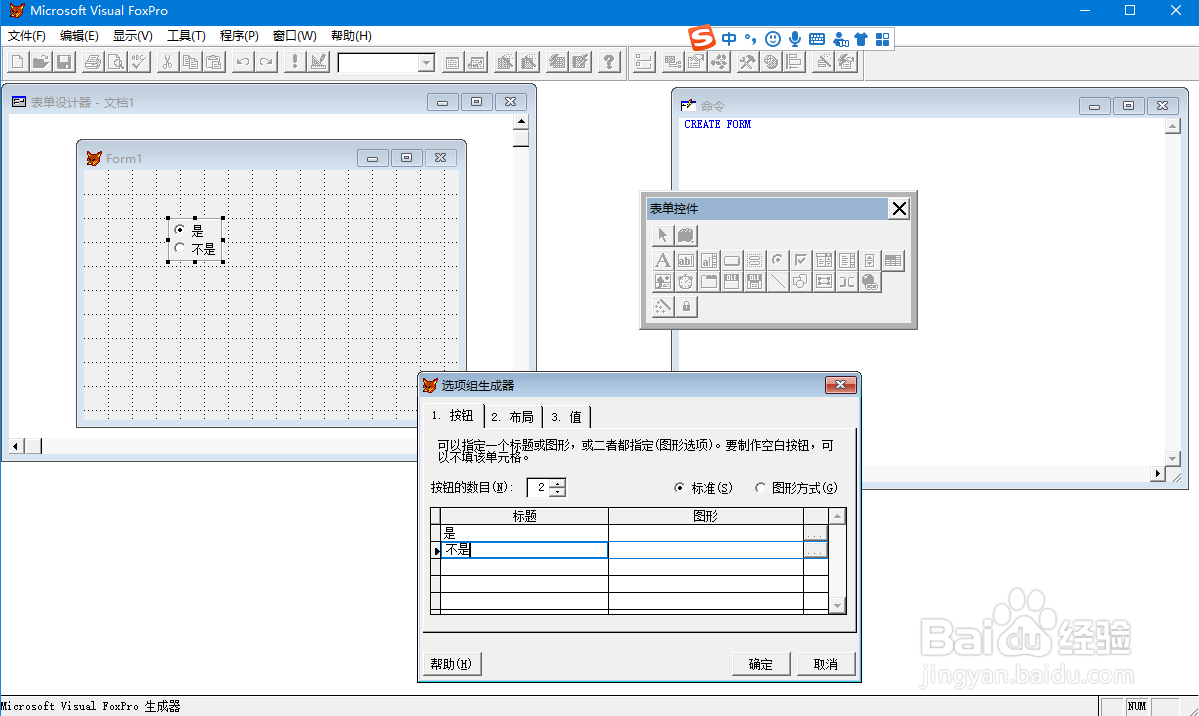Choose the Container control
Image resolution: width=1199 pixels, height=716 pixels.
(x=824, y=282)
